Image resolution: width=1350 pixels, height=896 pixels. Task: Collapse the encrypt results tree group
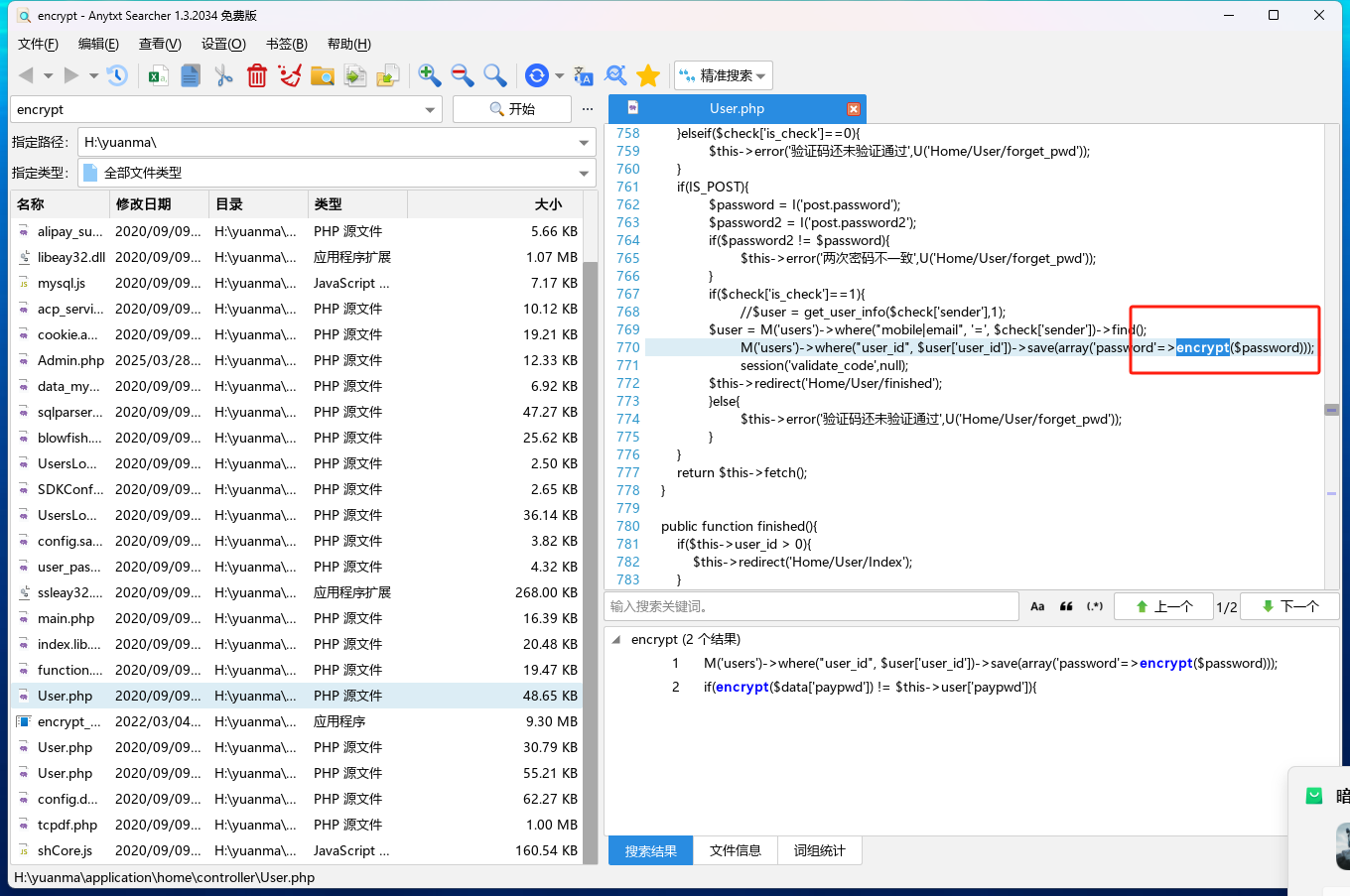pyautogui.click(x=616, y=640)
